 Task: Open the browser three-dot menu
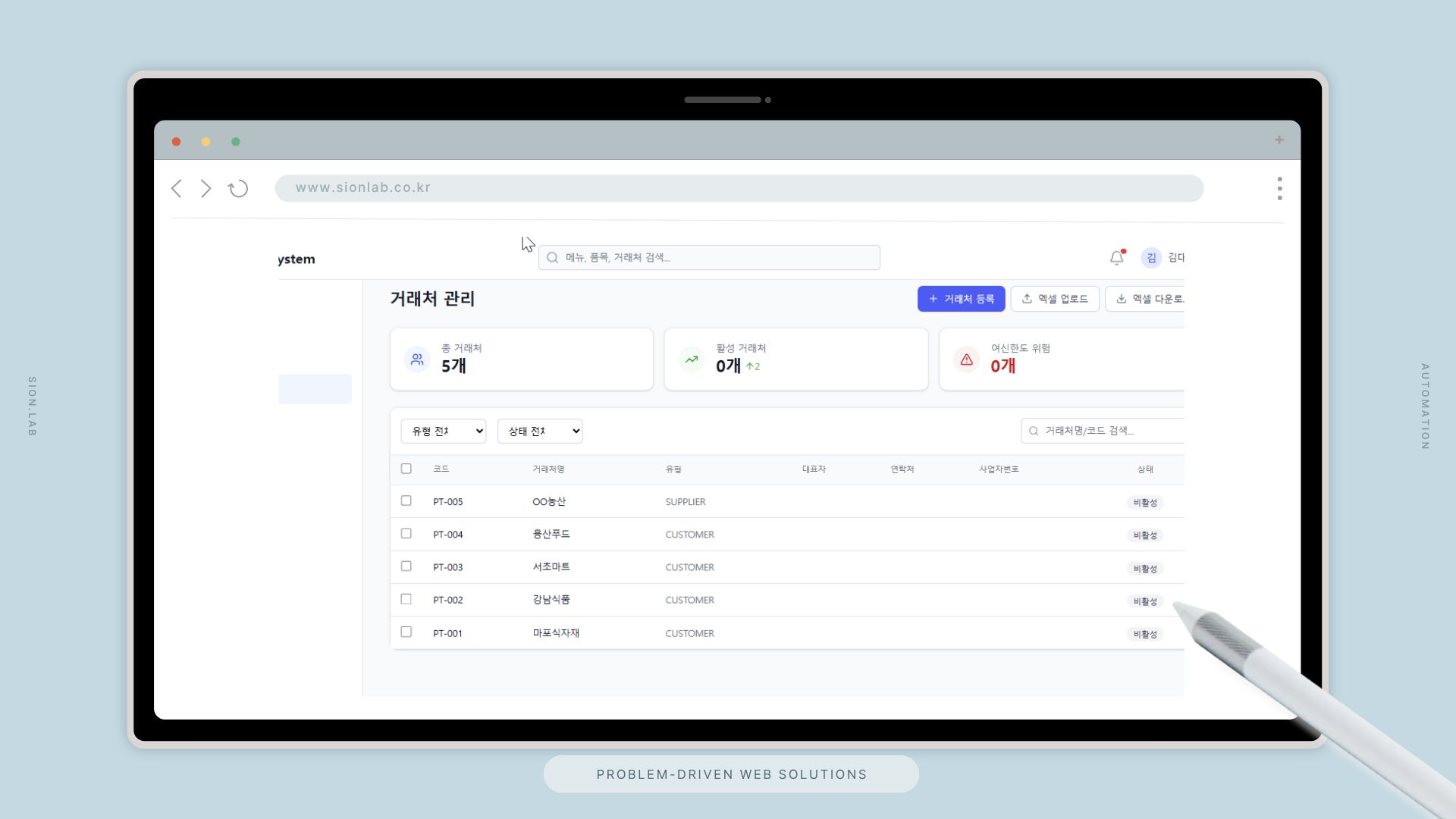click(x=1279, y=189)
